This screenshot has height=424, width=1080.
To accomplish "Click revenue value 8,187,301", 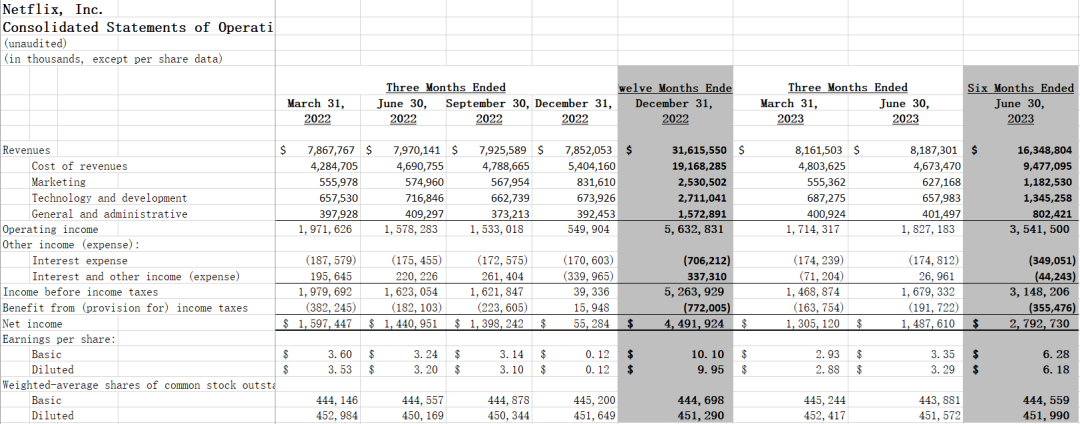I will [935, 150].
